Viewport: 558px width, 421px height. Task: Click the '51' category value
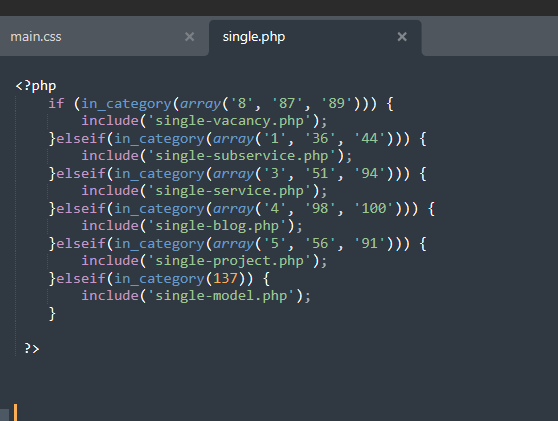coord(320,173)
